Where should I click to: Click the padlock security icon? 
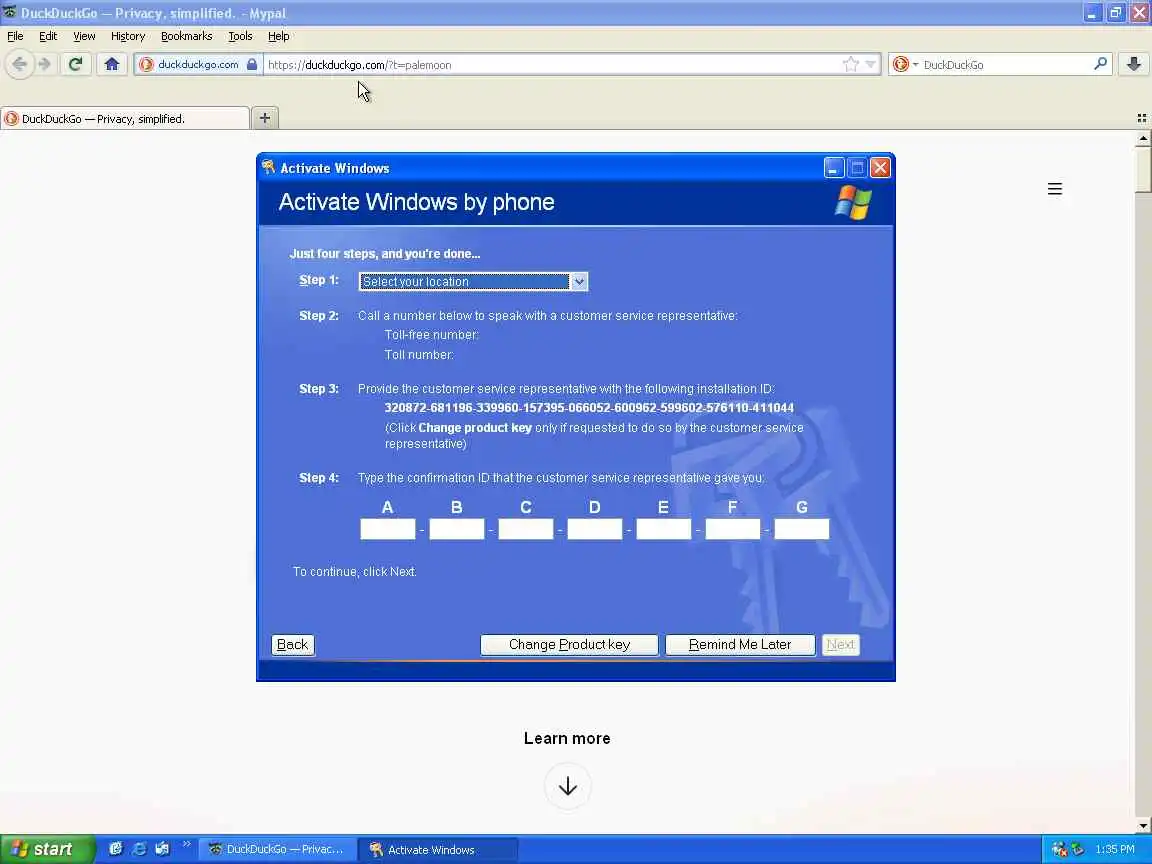click(252, 64)
